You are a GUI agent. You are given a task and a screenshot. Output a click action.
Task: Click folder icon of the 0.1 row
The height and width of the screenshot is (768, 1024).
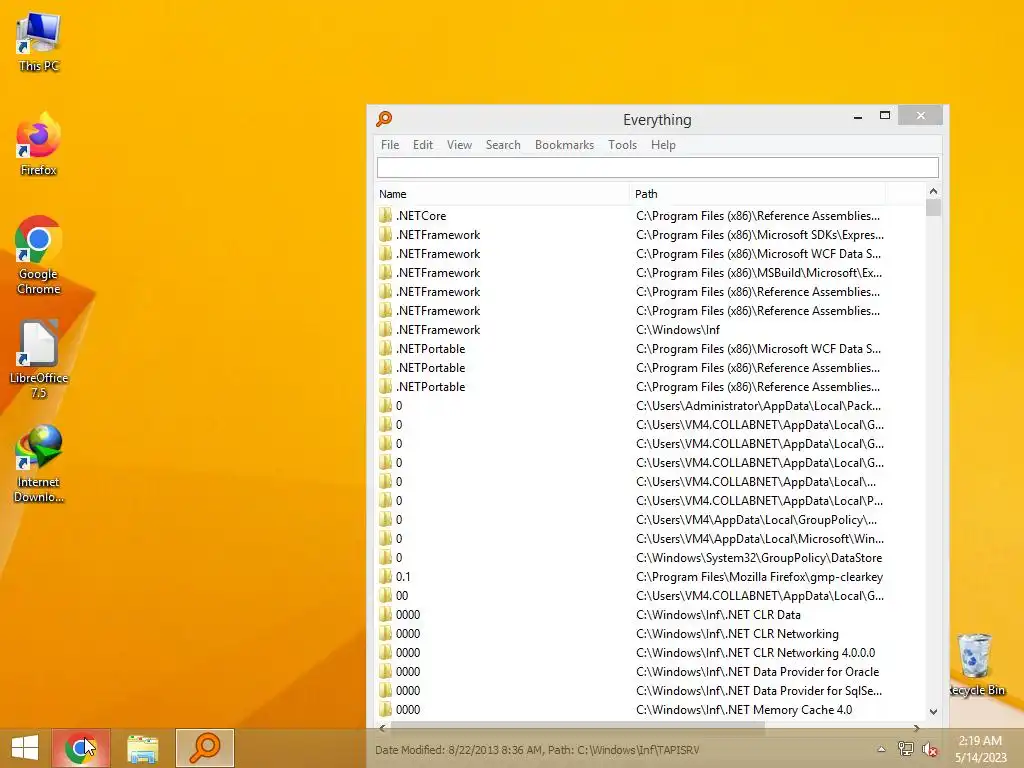pyautogui.click(x=385, y=577)
